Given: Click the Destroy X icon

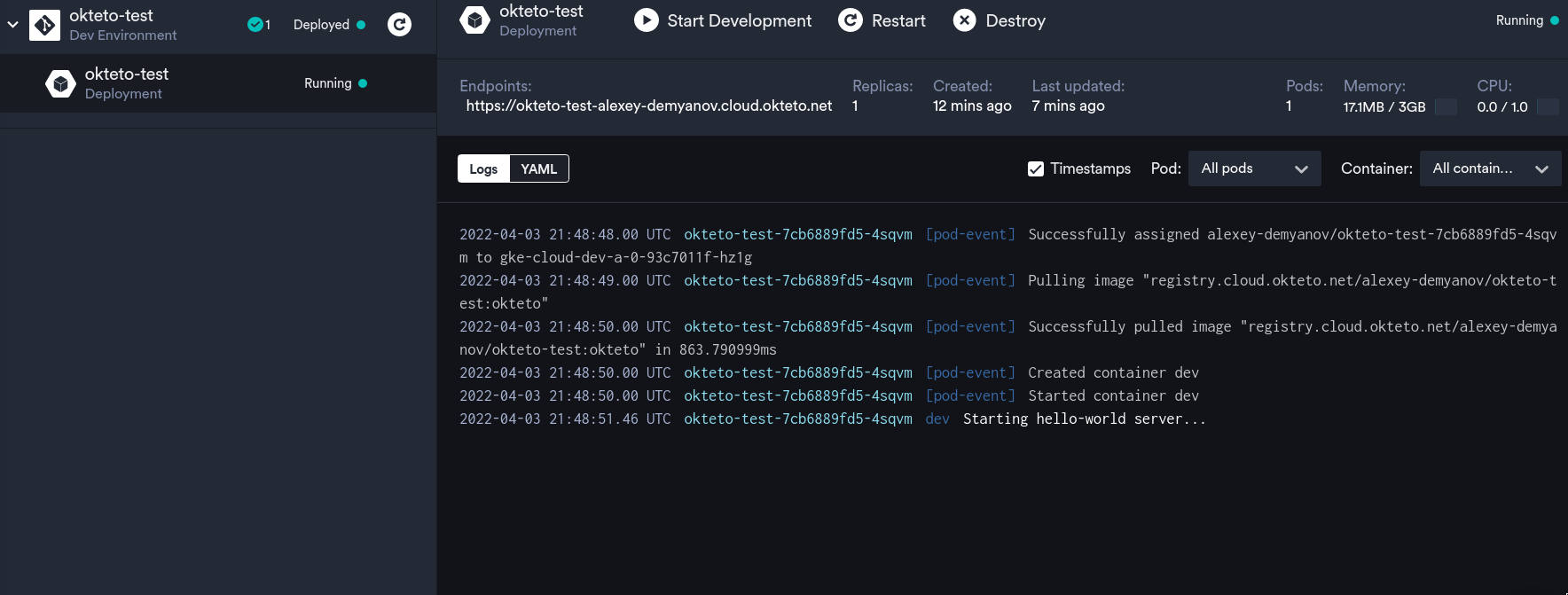Looking at the screenshot, I should [964, 20].
